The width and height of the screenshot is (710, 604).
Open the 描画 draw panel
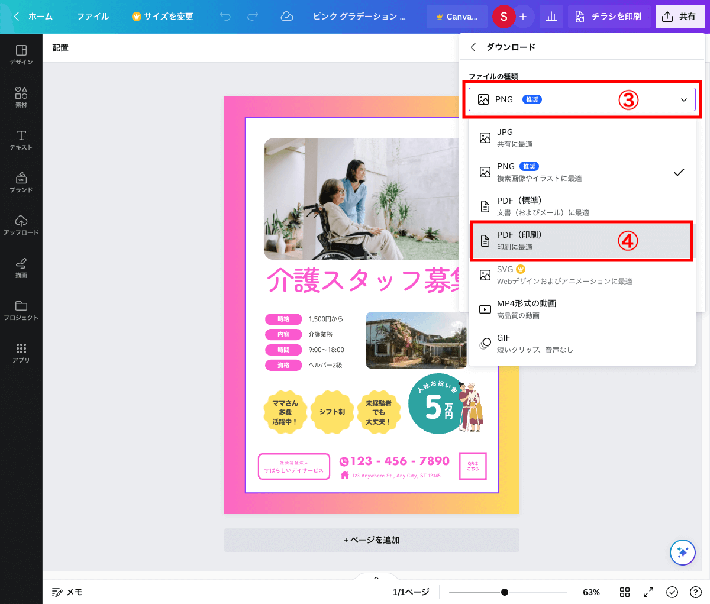(x=21, y=268)
